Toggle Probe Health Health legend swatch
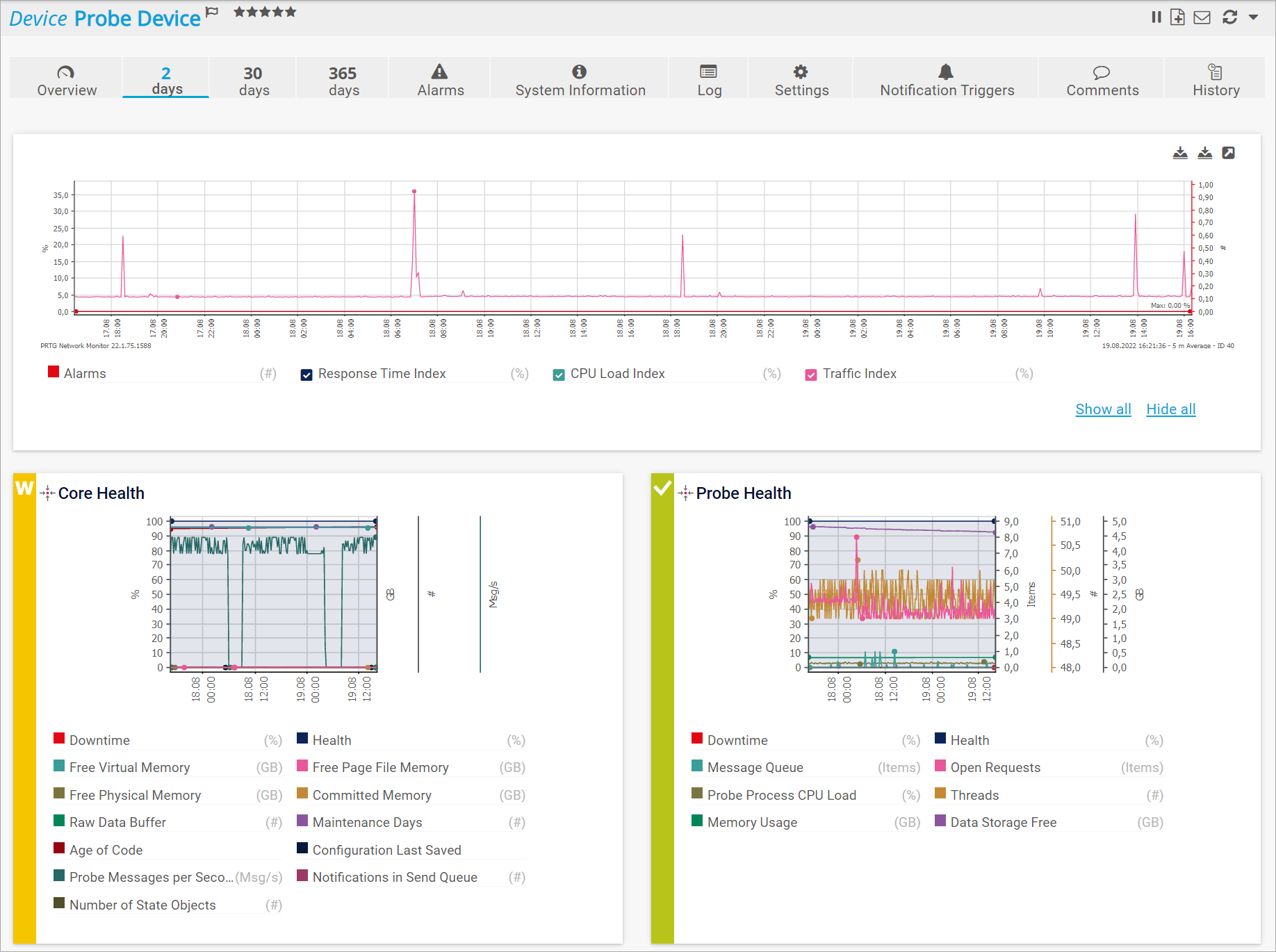The image size is (1276, 952). pos(940,738)
